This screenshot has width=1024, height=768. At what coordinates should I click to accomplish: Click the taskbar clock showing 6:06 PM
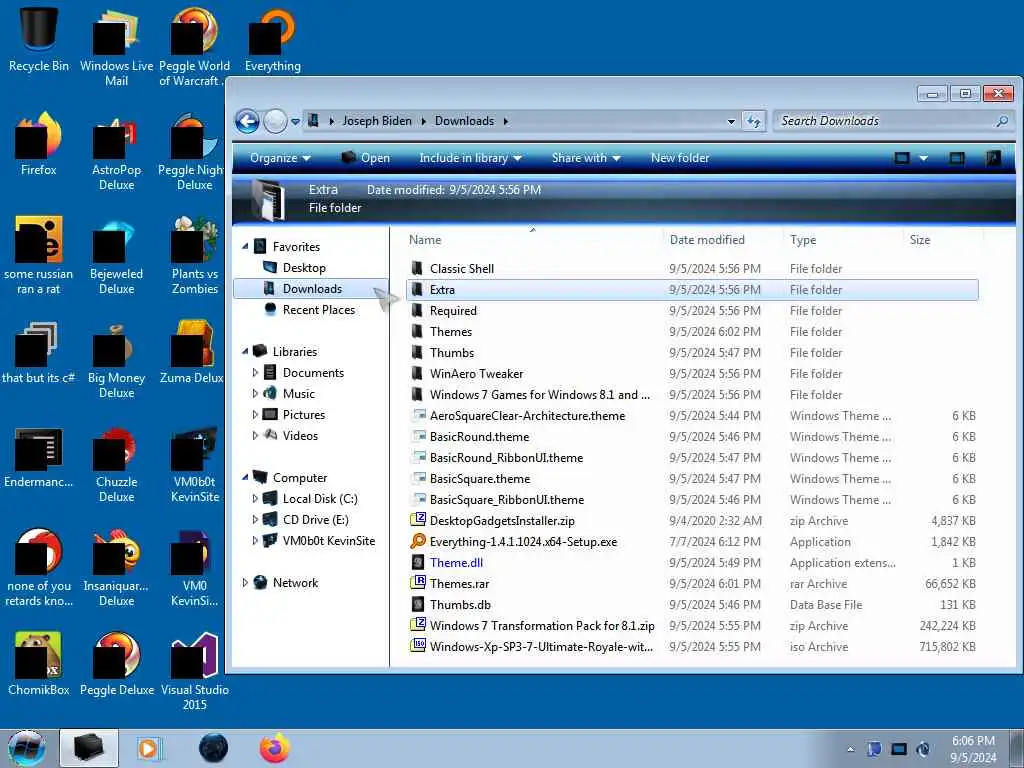point(972,749)
